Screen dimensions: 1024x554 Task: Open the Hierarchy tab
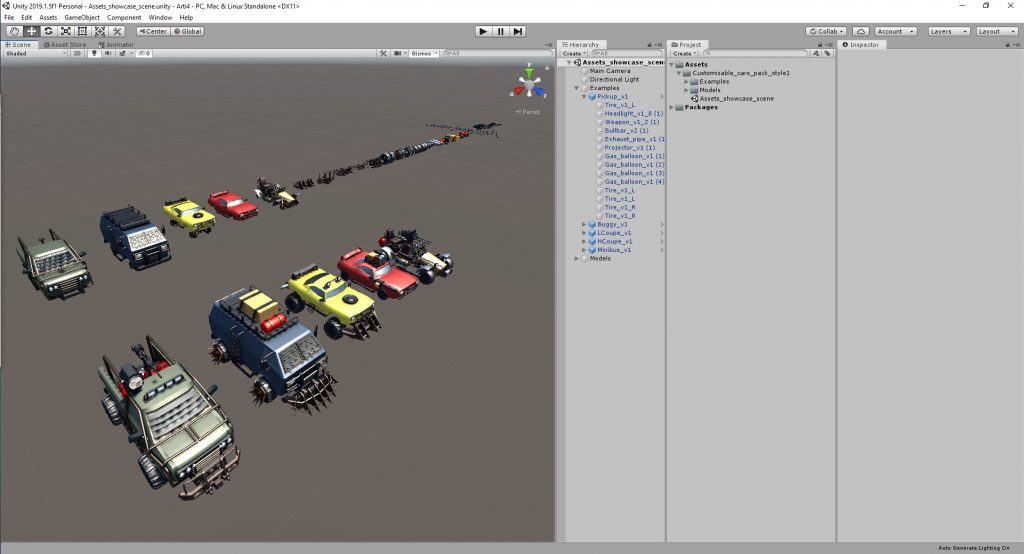click(x=581, y=44)
